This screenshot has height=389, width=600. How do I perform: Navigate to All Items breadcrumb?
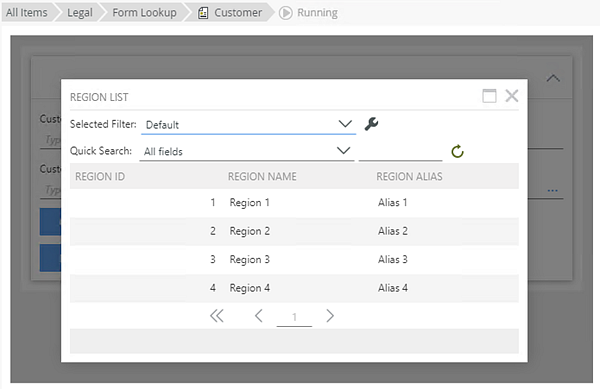tap(26, 13)
